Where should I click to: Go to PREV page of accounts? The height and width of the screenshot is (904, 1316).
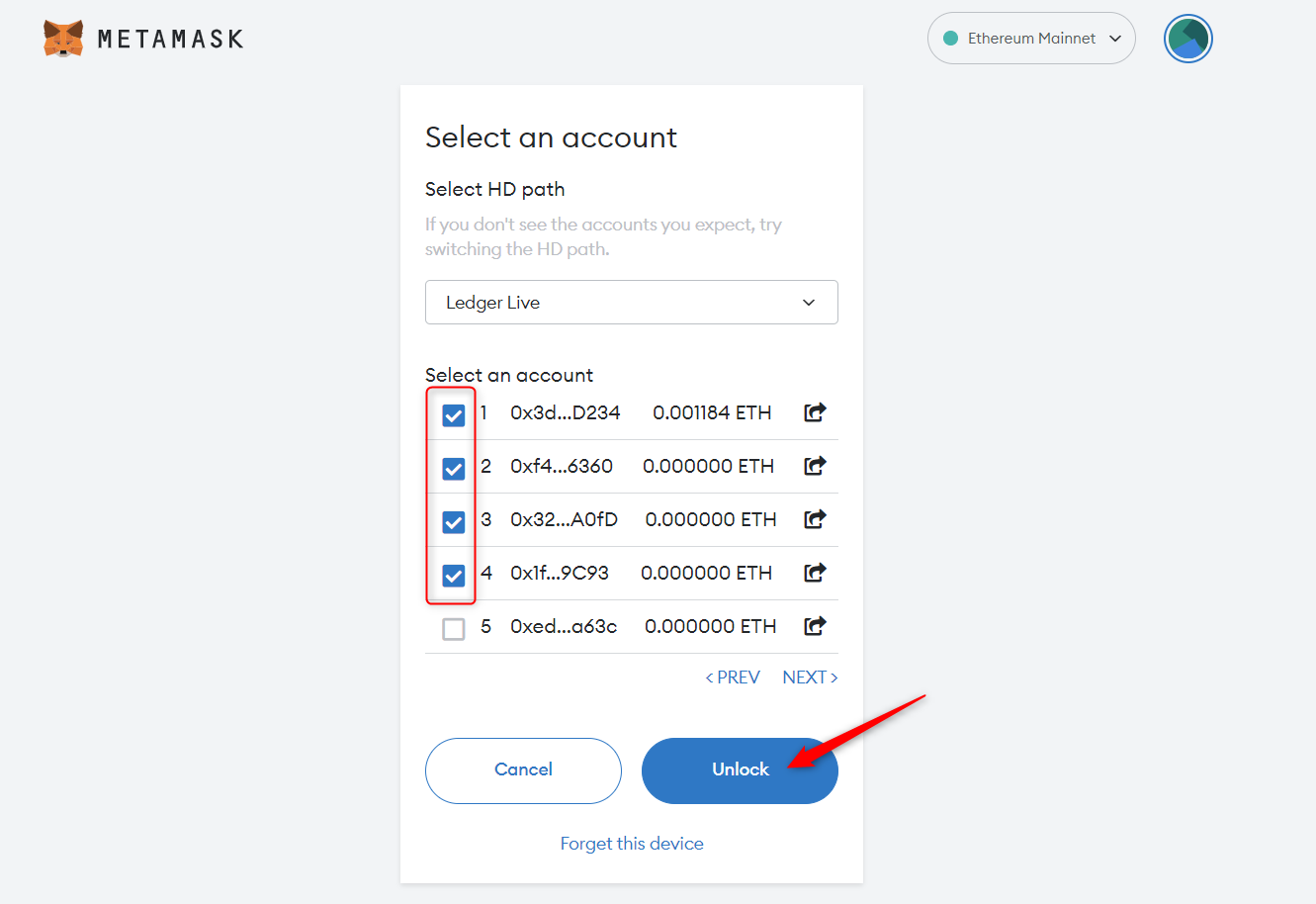point(733,678)
